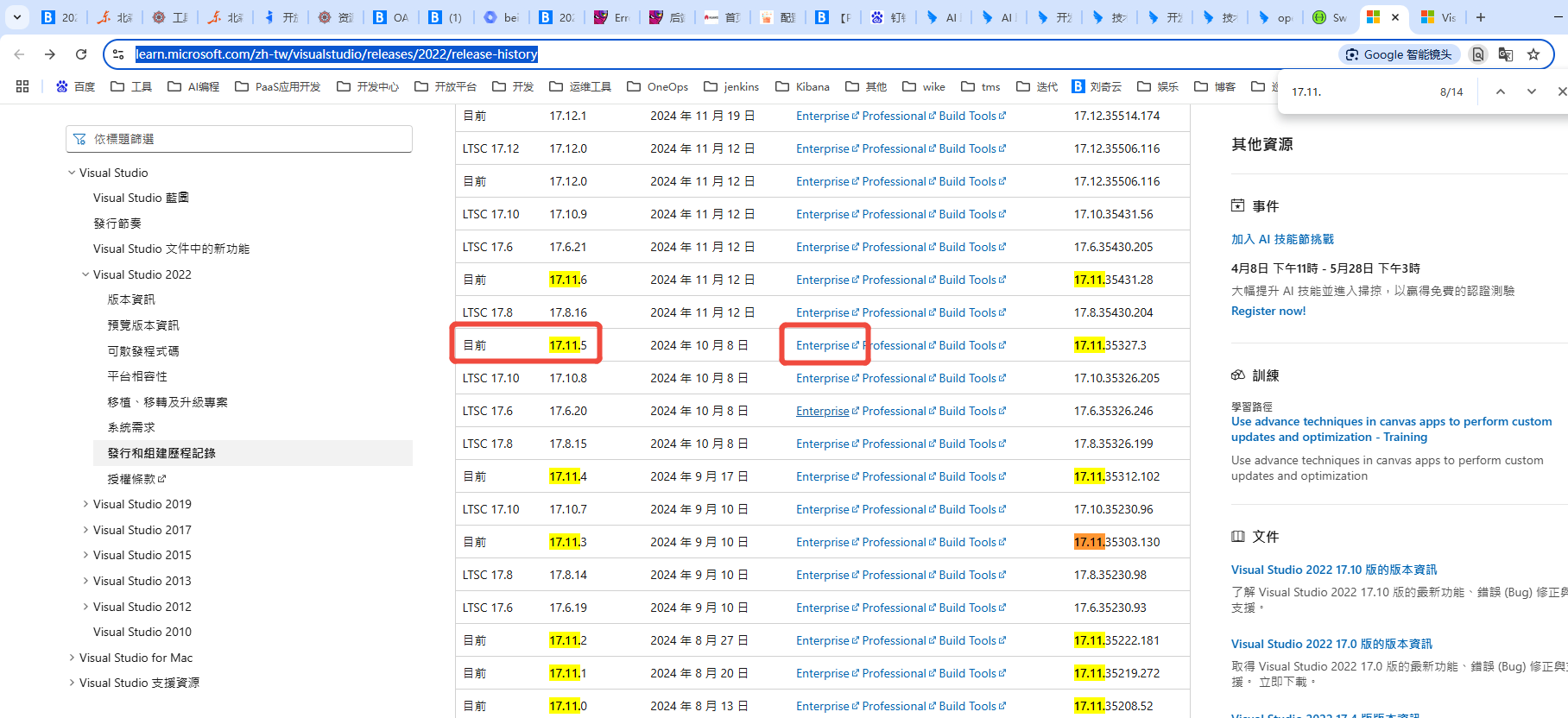This screenshot has height=718, width=1568.
Task: Select build number 17.11.35327.3 text
Action: point(1110,345)
